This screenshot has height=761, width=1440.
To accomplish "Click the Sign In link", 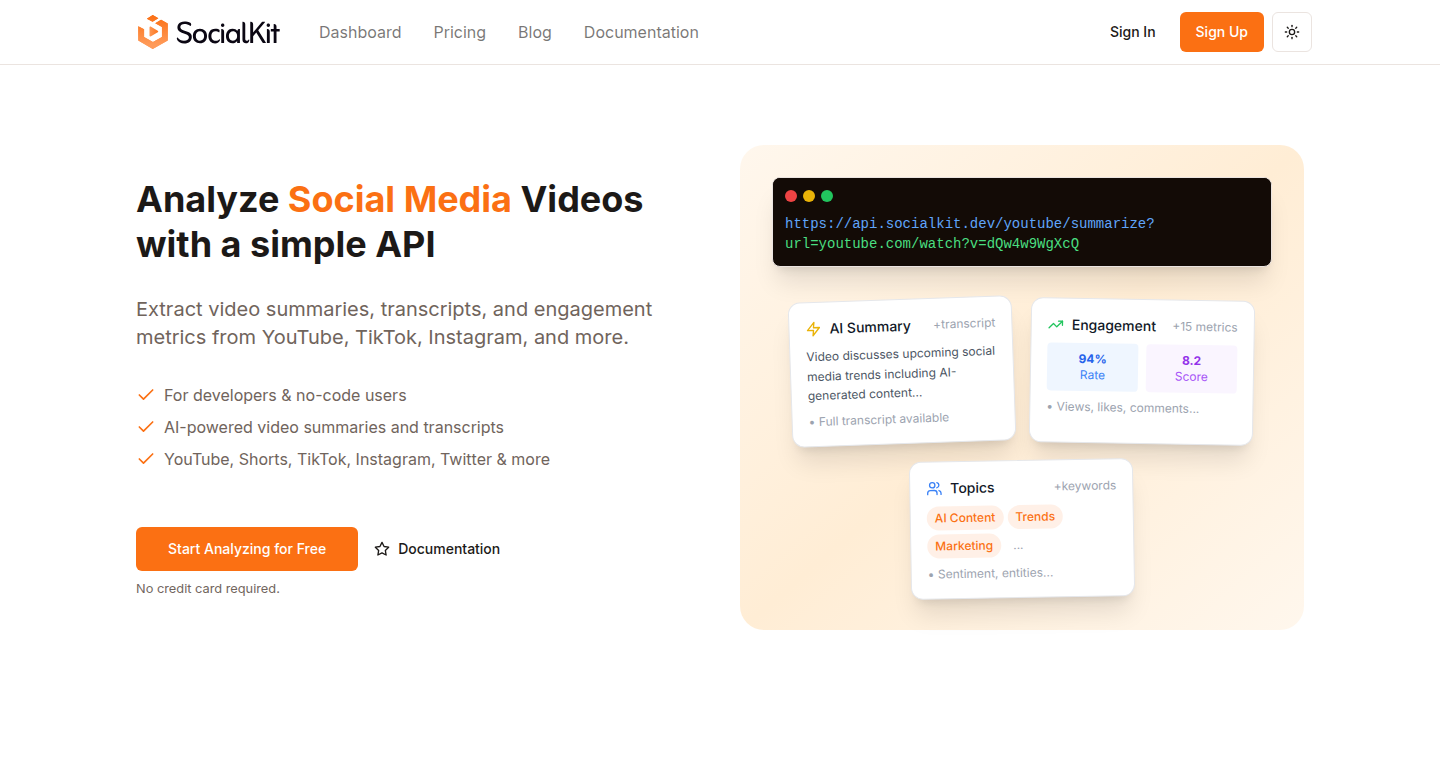I will click(x=1132, y=32).
